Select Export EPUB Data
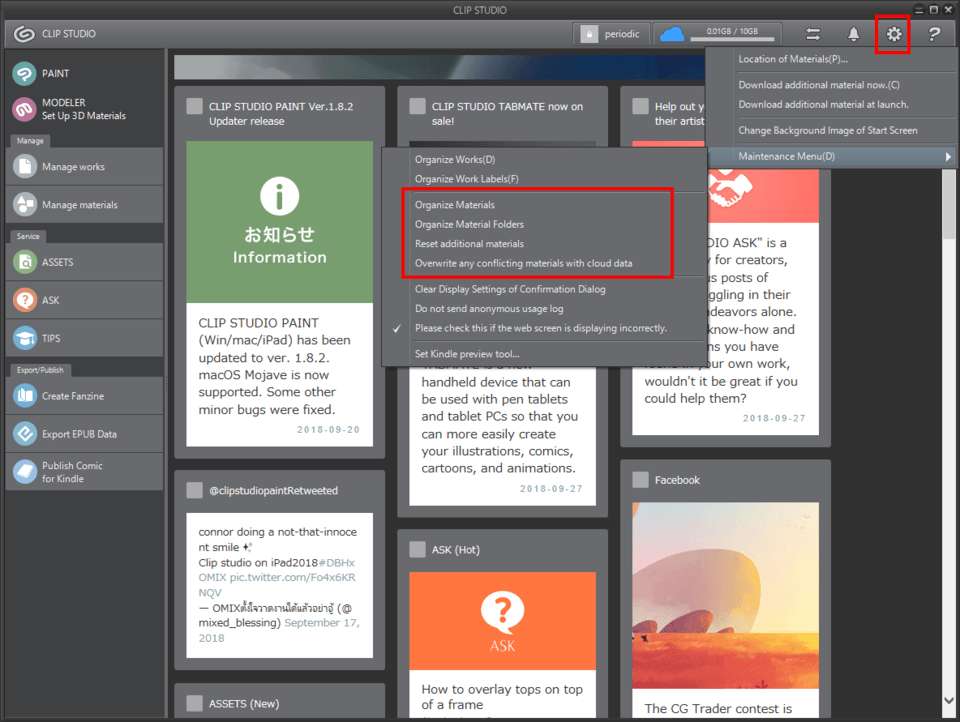This screenshot has width=960, height=722. click(x=84, y=434)
